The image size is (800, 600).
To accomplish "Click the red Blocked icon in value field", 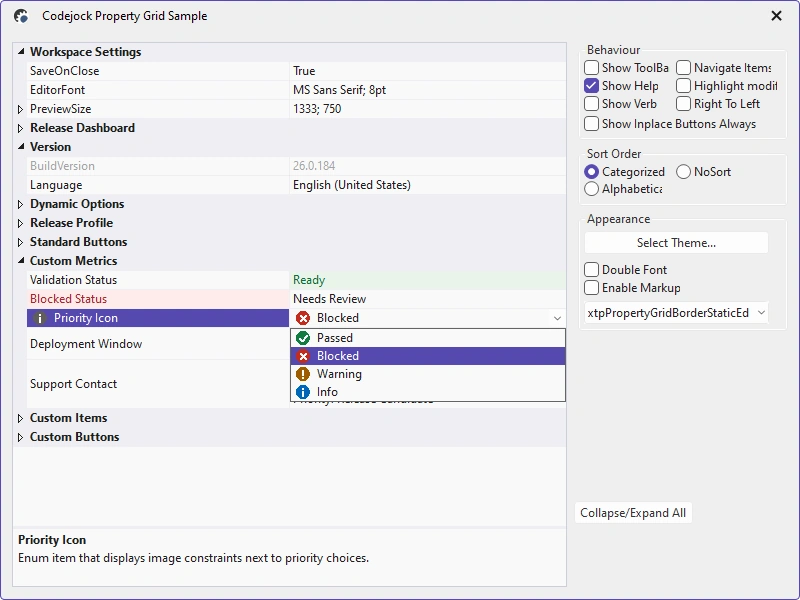I will click(303, 318).
